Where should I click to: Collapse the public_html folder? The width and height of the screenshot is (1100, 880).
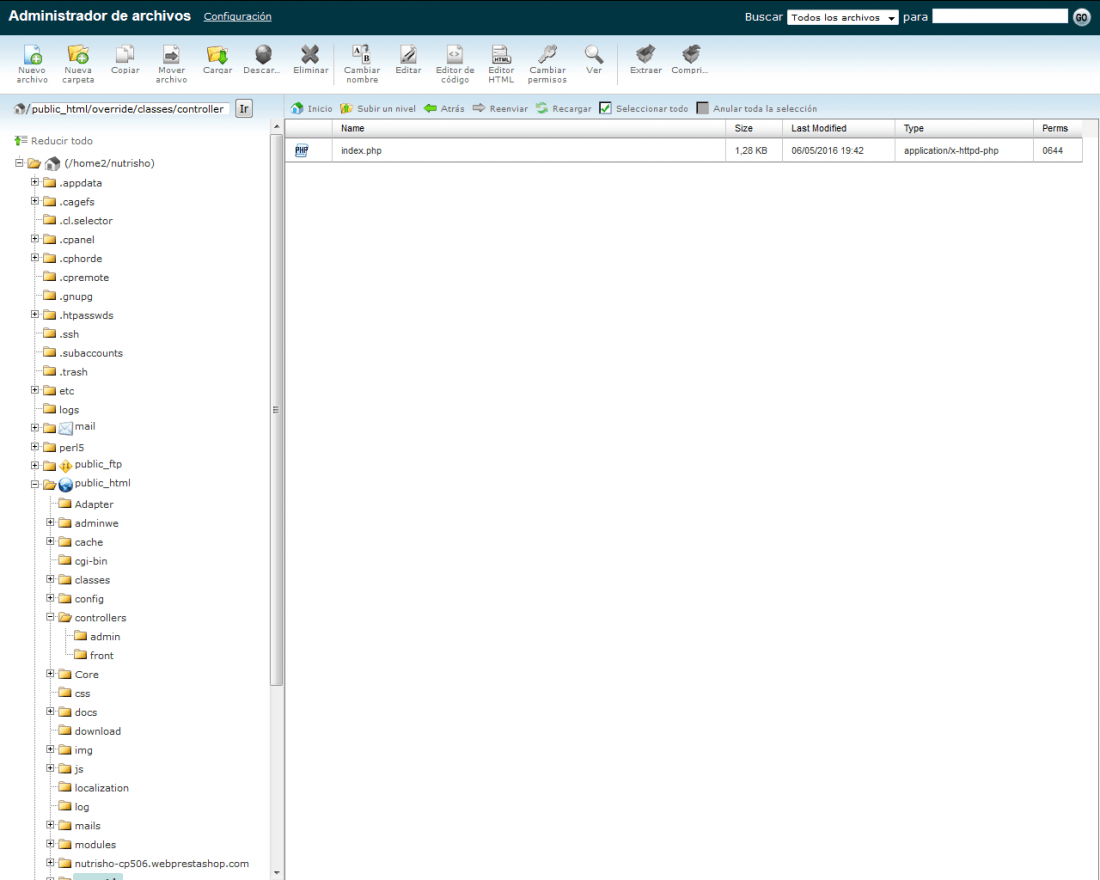34,484
